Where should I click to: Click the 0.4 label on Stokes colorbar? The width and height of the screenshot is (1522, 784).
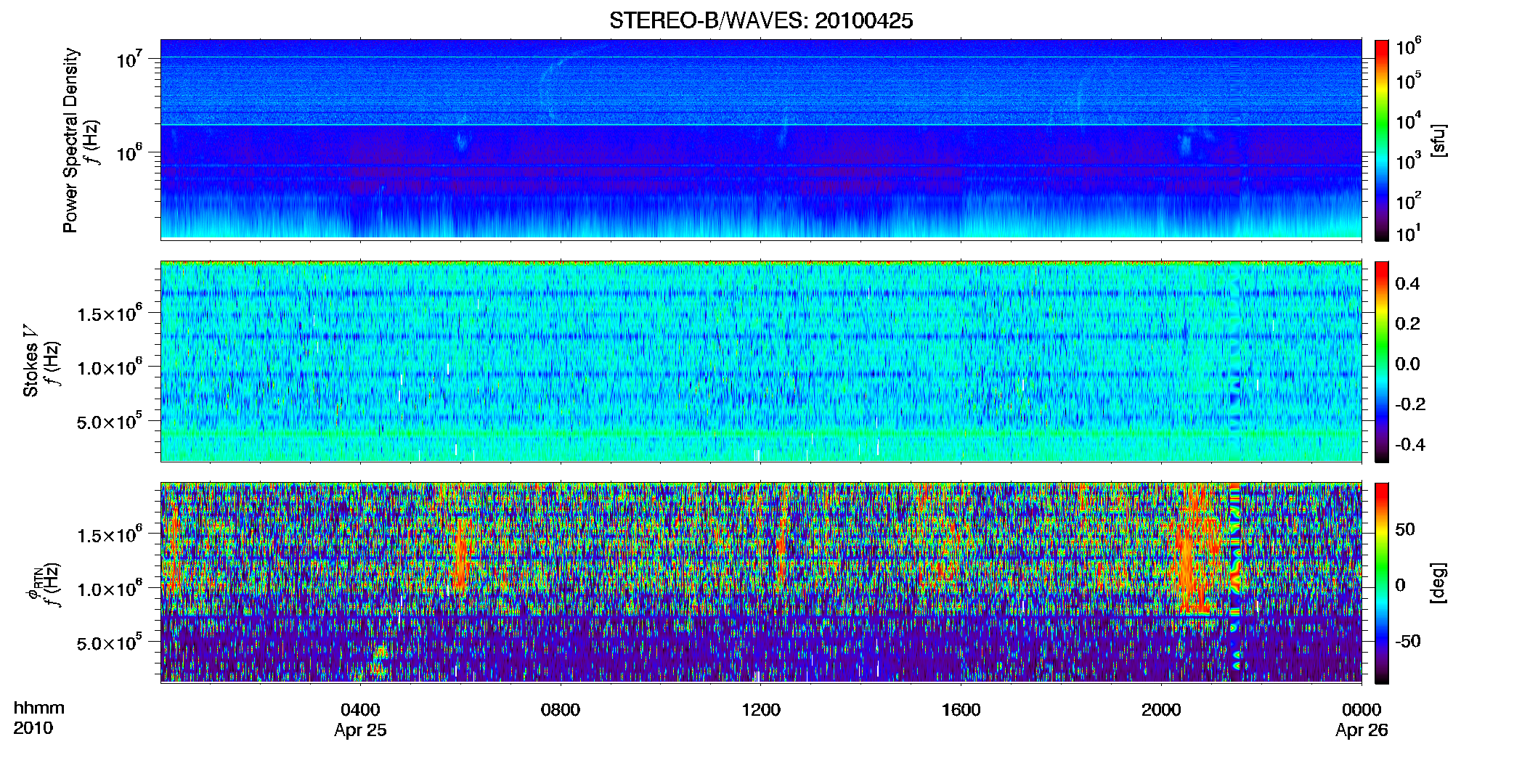coord(1407,284)
